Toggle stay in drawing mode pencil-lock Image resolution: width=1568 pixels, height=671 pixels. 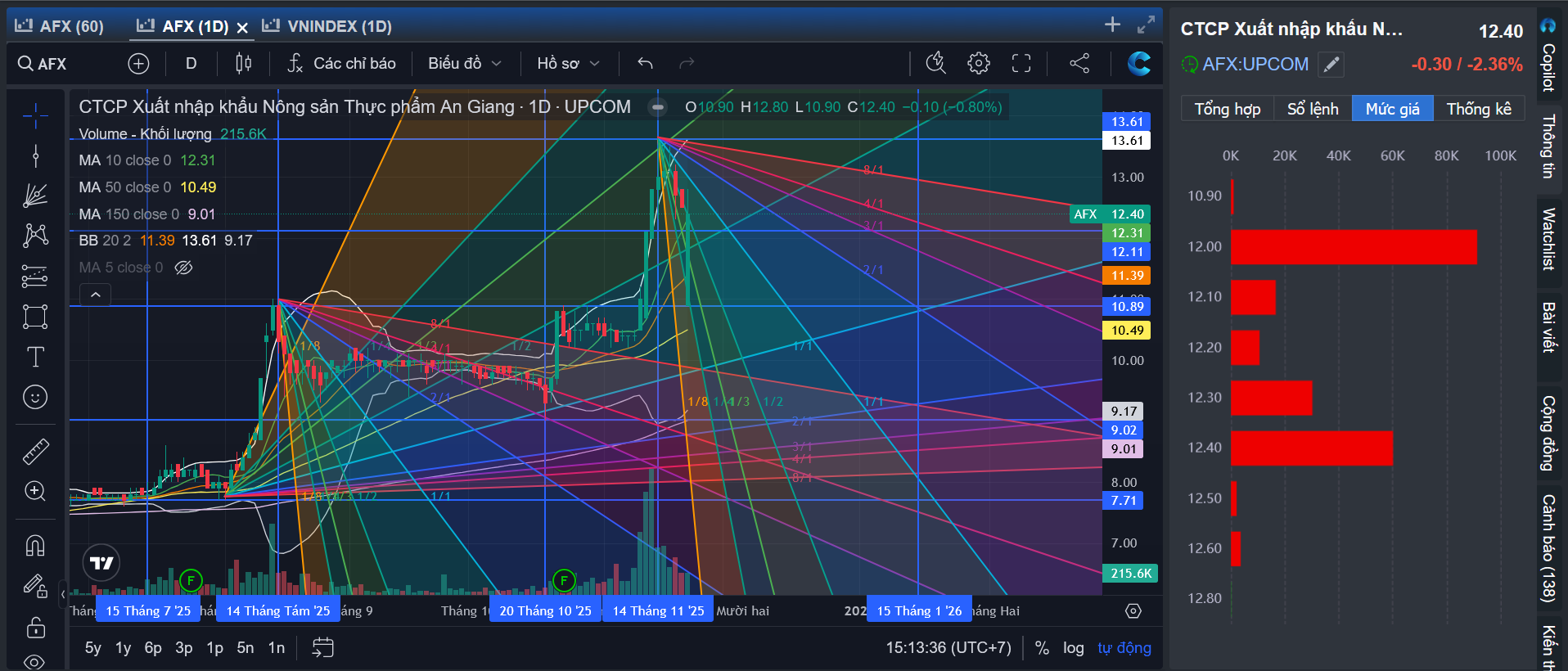(x=35, y=586)
